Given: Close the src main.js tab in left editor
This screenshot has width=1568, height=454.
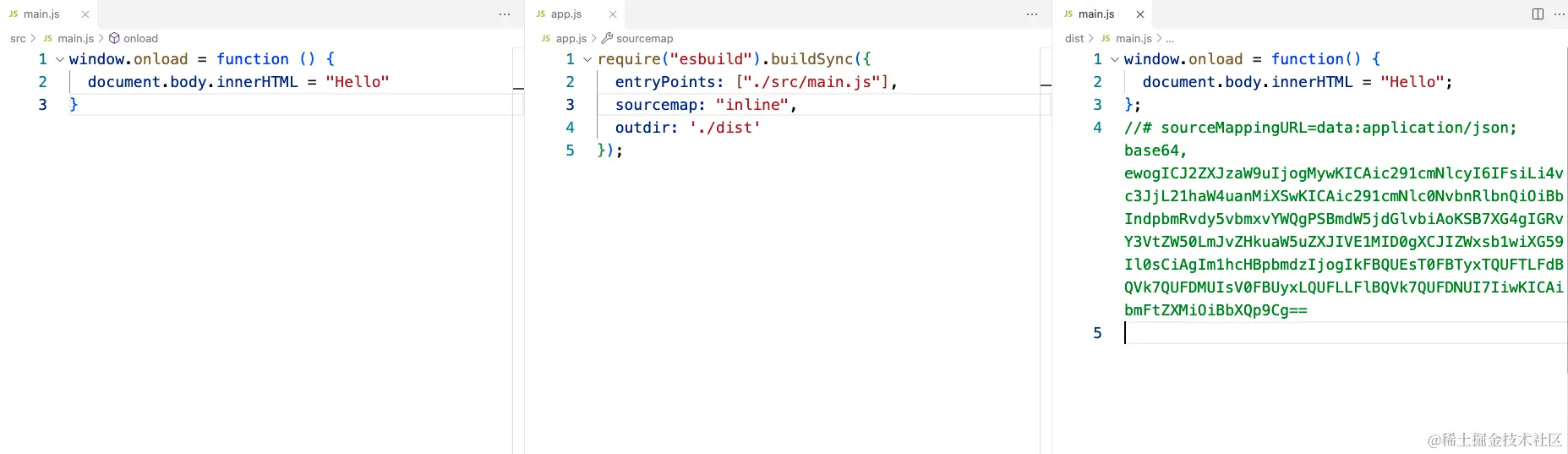Looking at the screenshot, I should coord(85,14).
